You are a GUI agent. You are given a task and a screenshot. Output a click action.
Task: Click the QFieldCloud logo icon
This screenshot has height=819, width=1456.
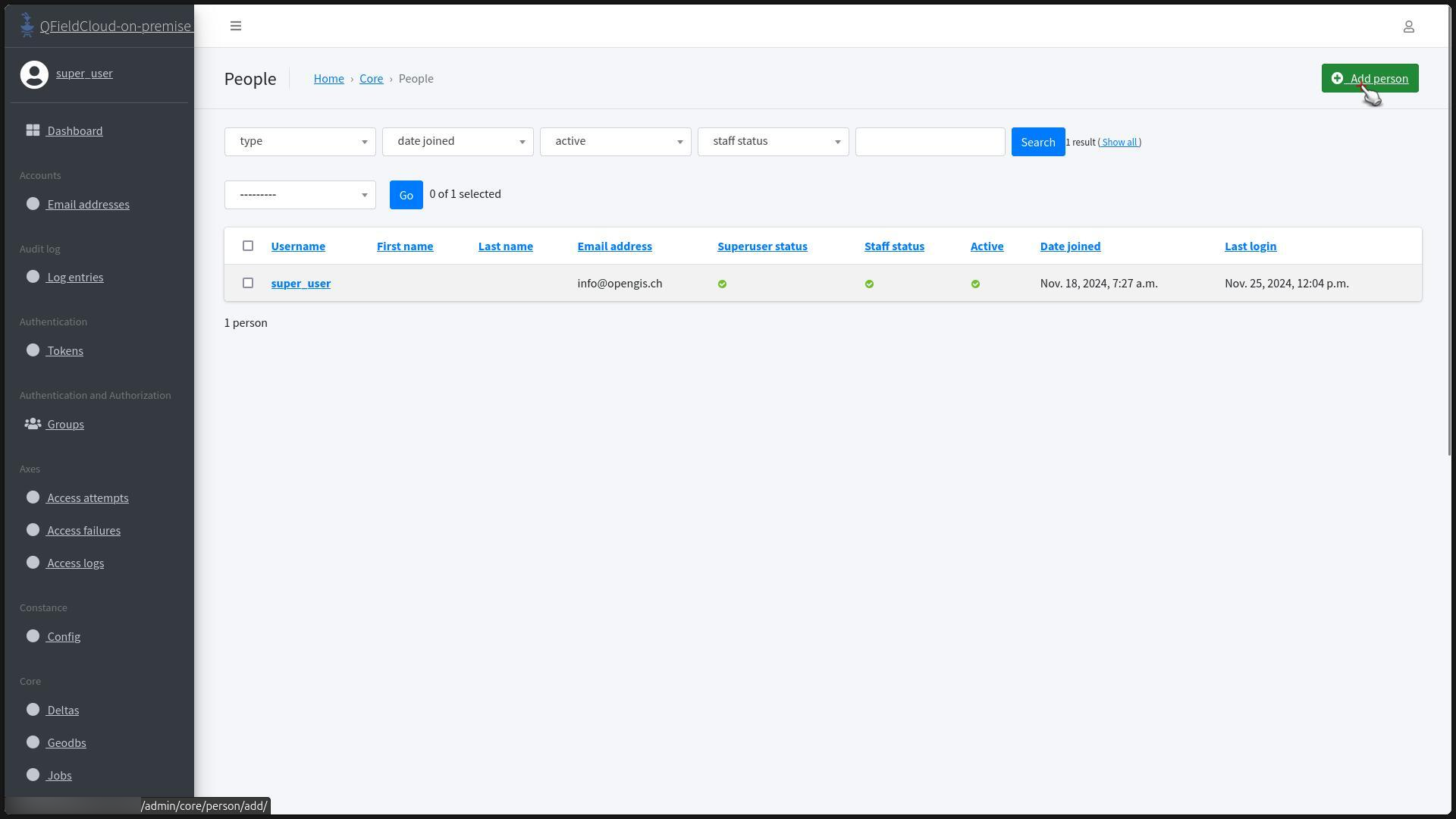coord(27,25)
